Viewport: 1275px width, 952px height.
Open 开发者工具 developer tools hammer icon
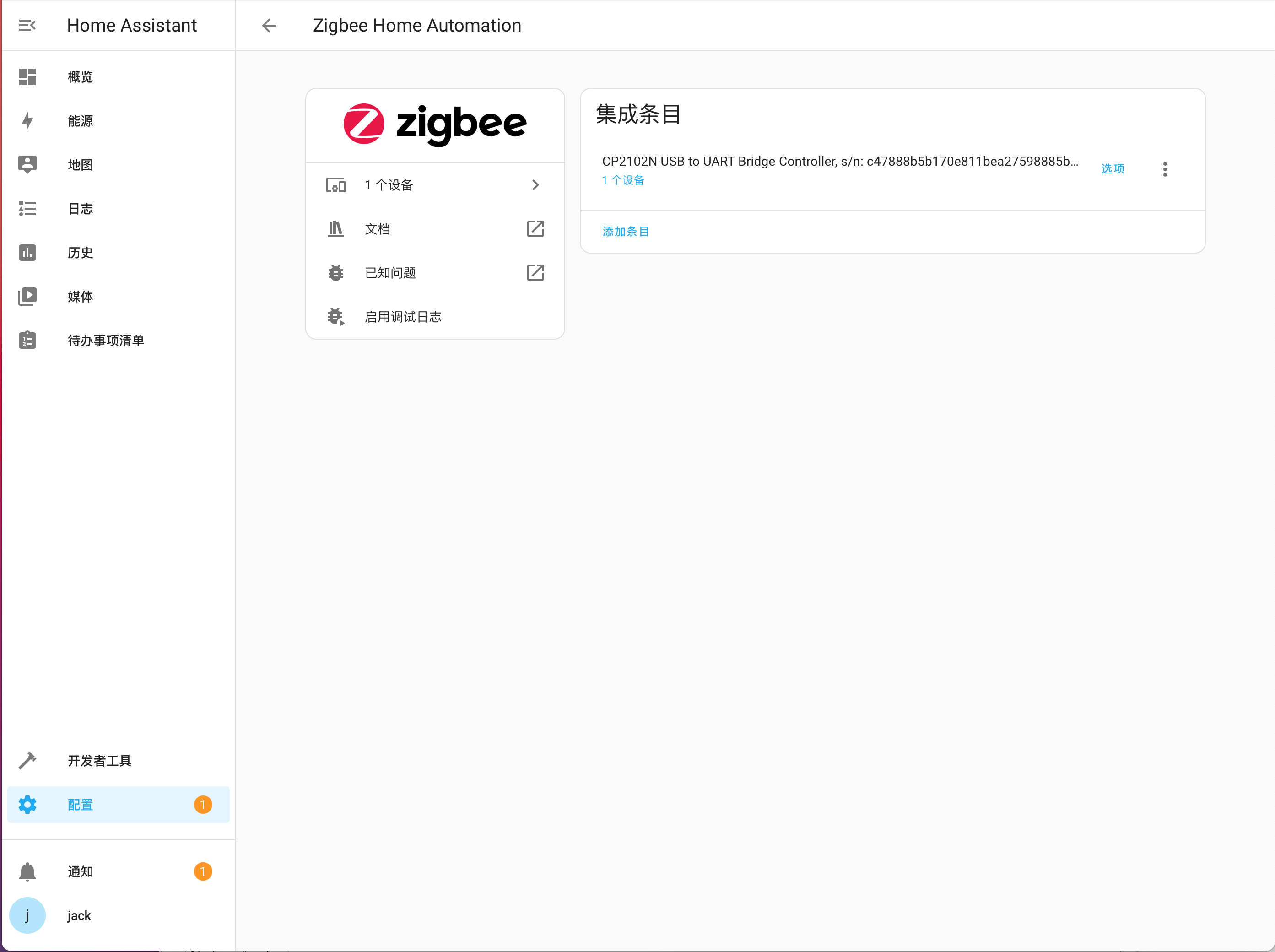click(x=27, y=761)
